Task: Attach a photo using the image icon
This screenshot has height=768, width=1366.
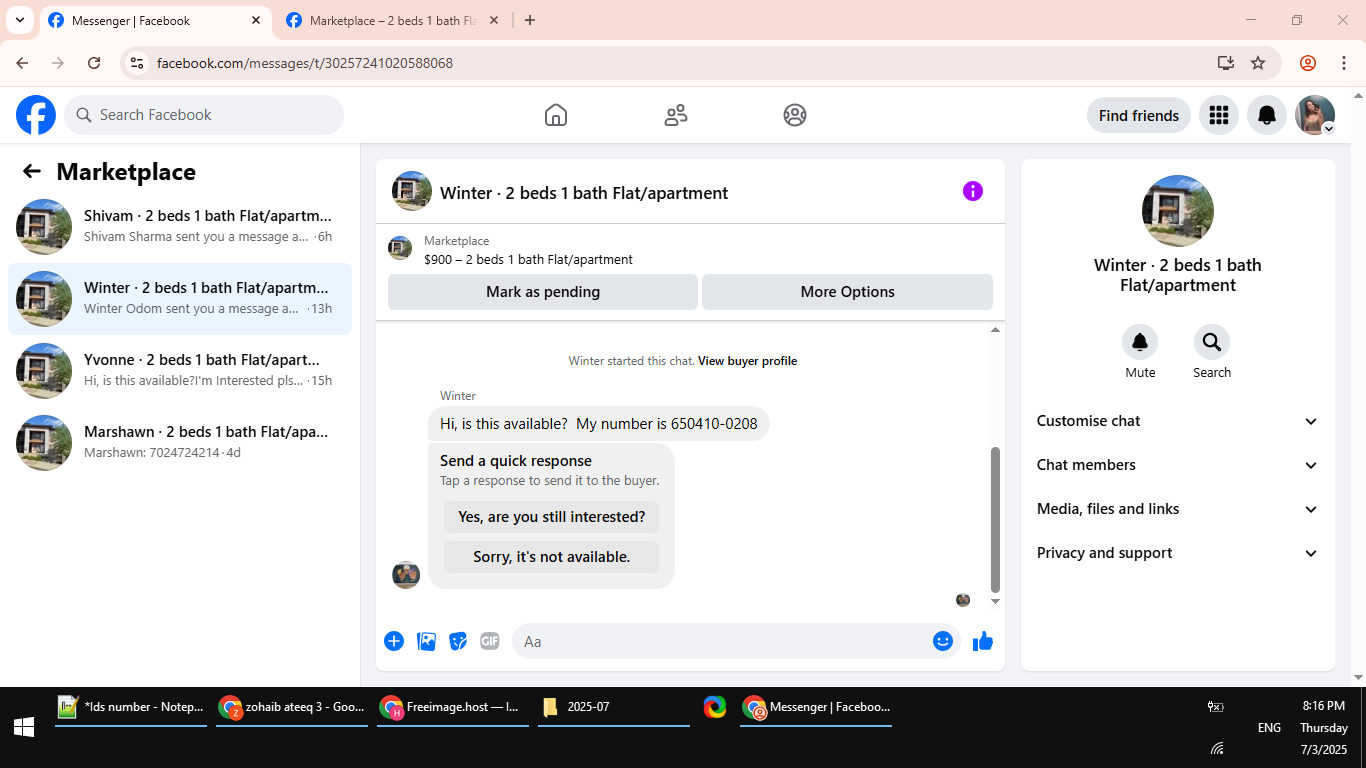Action: point(426,641)
